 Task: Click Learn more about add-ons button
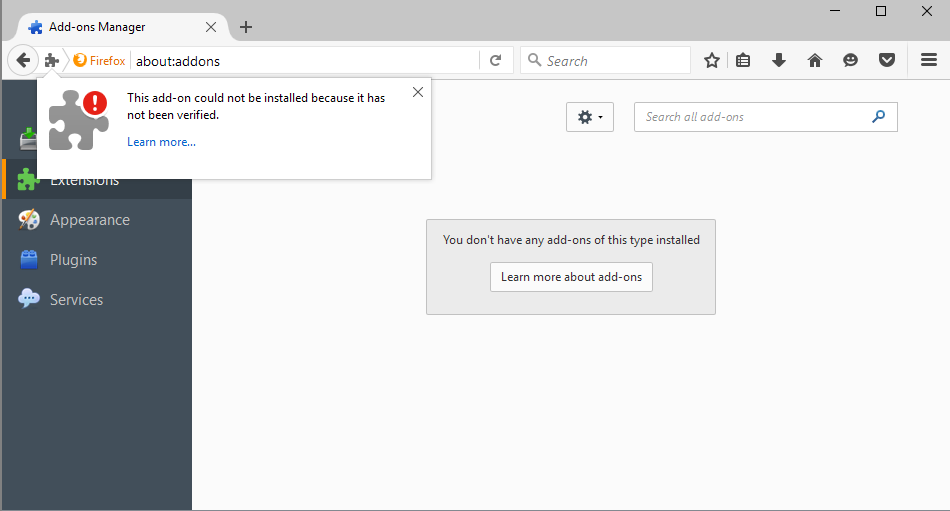(x=571, y=277)
